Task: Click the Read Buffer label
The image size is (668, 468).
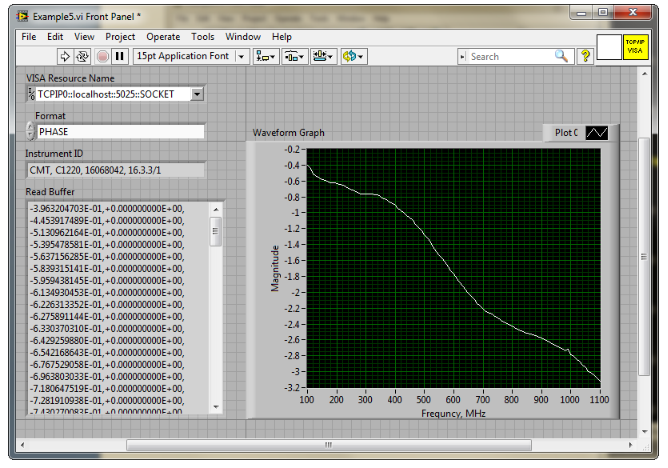Action: click(50, 192)
